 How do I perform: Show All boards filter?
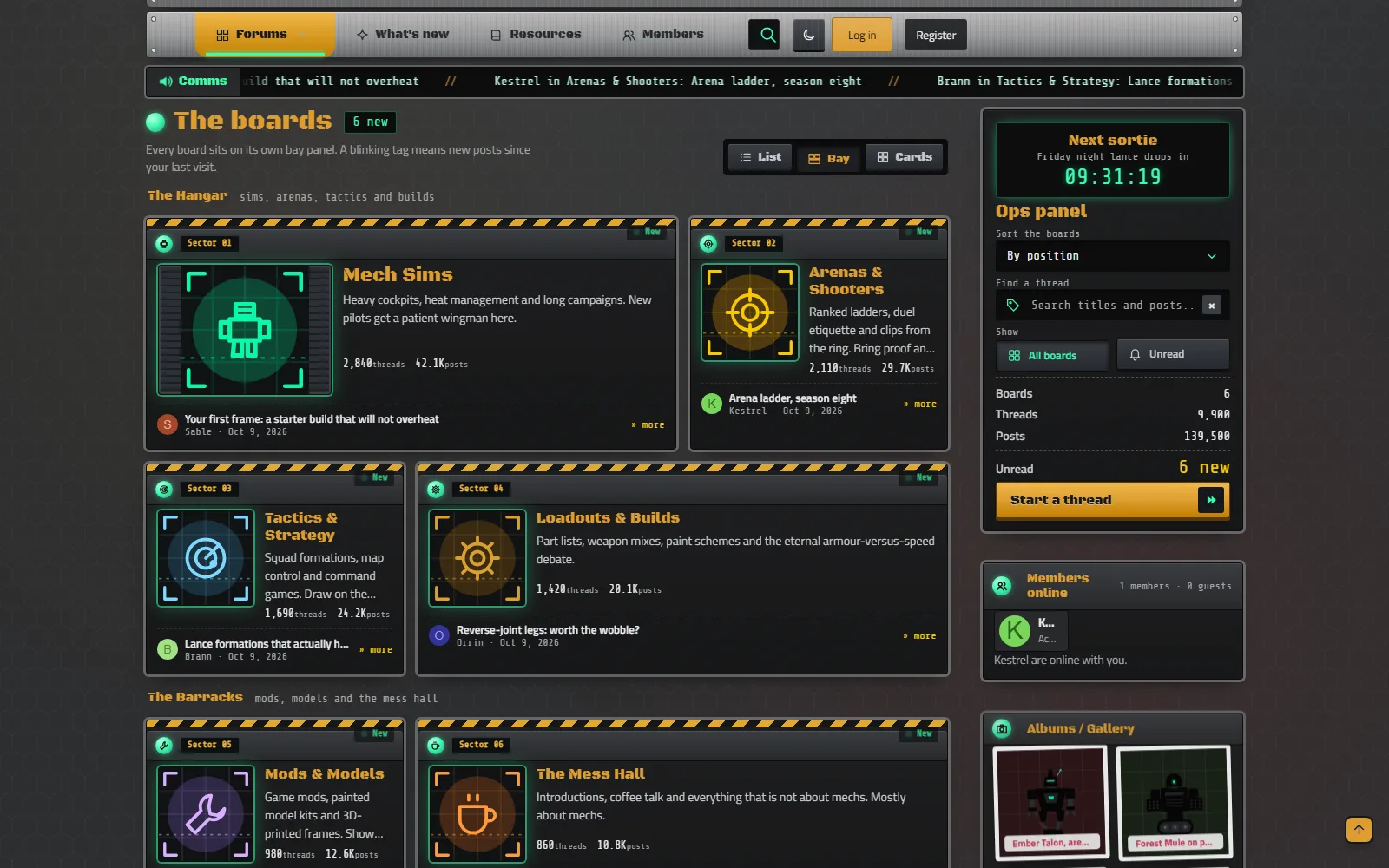(1052, 355)
